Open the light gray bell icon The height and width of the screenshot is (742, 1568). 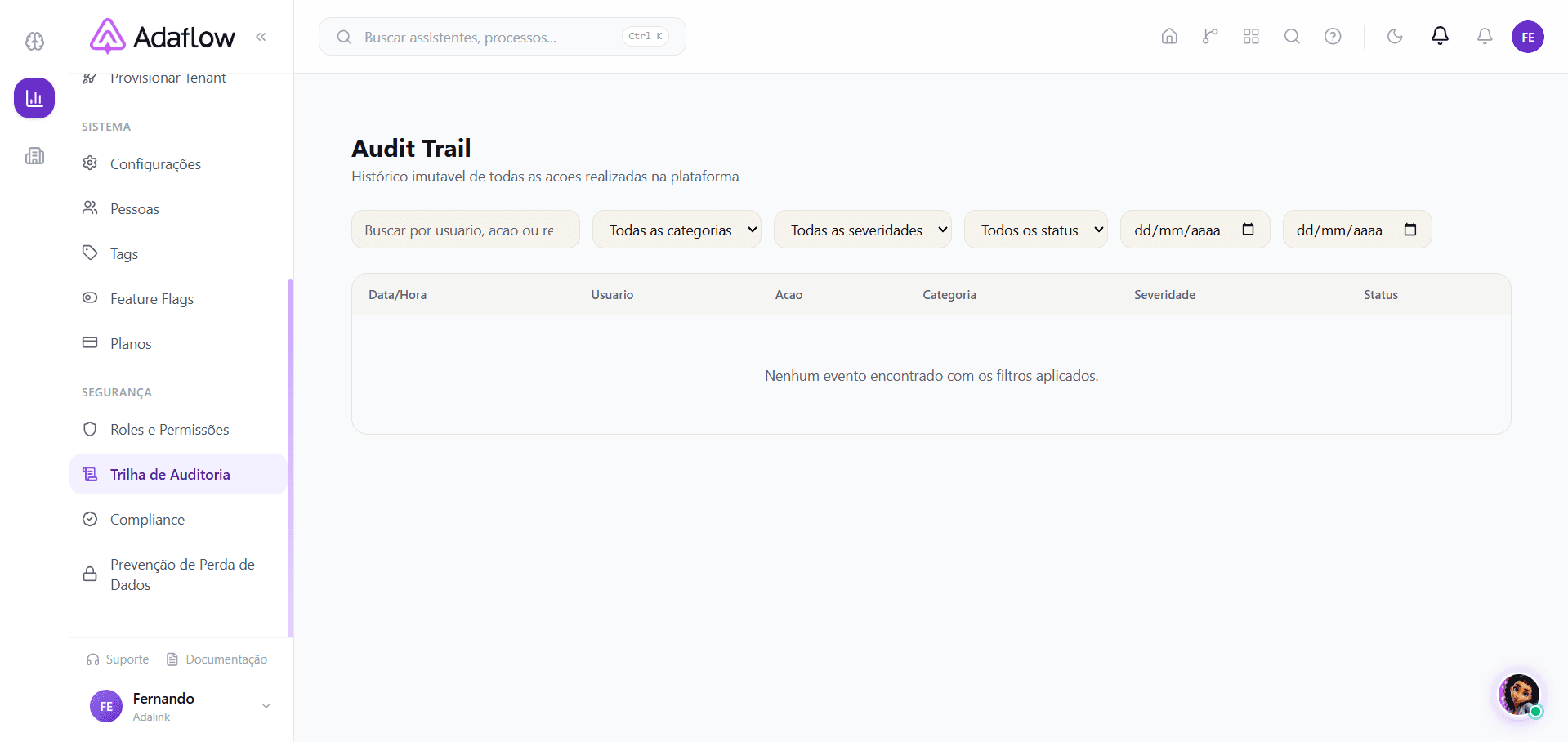pos(1485,37)
